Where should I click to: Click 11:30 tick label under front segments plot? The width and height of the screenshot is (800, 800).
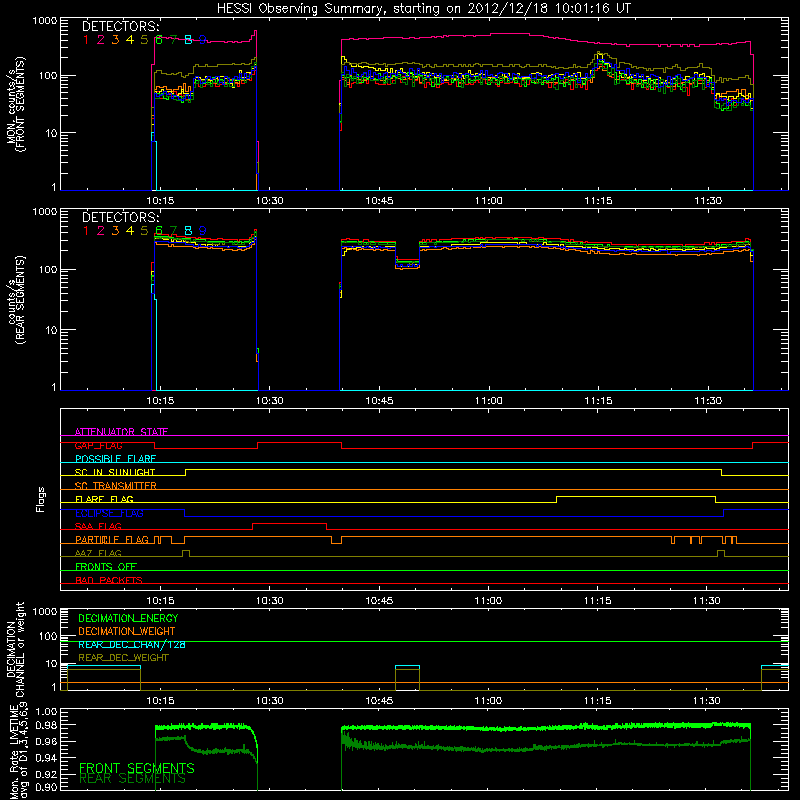(x=708, y=201)
